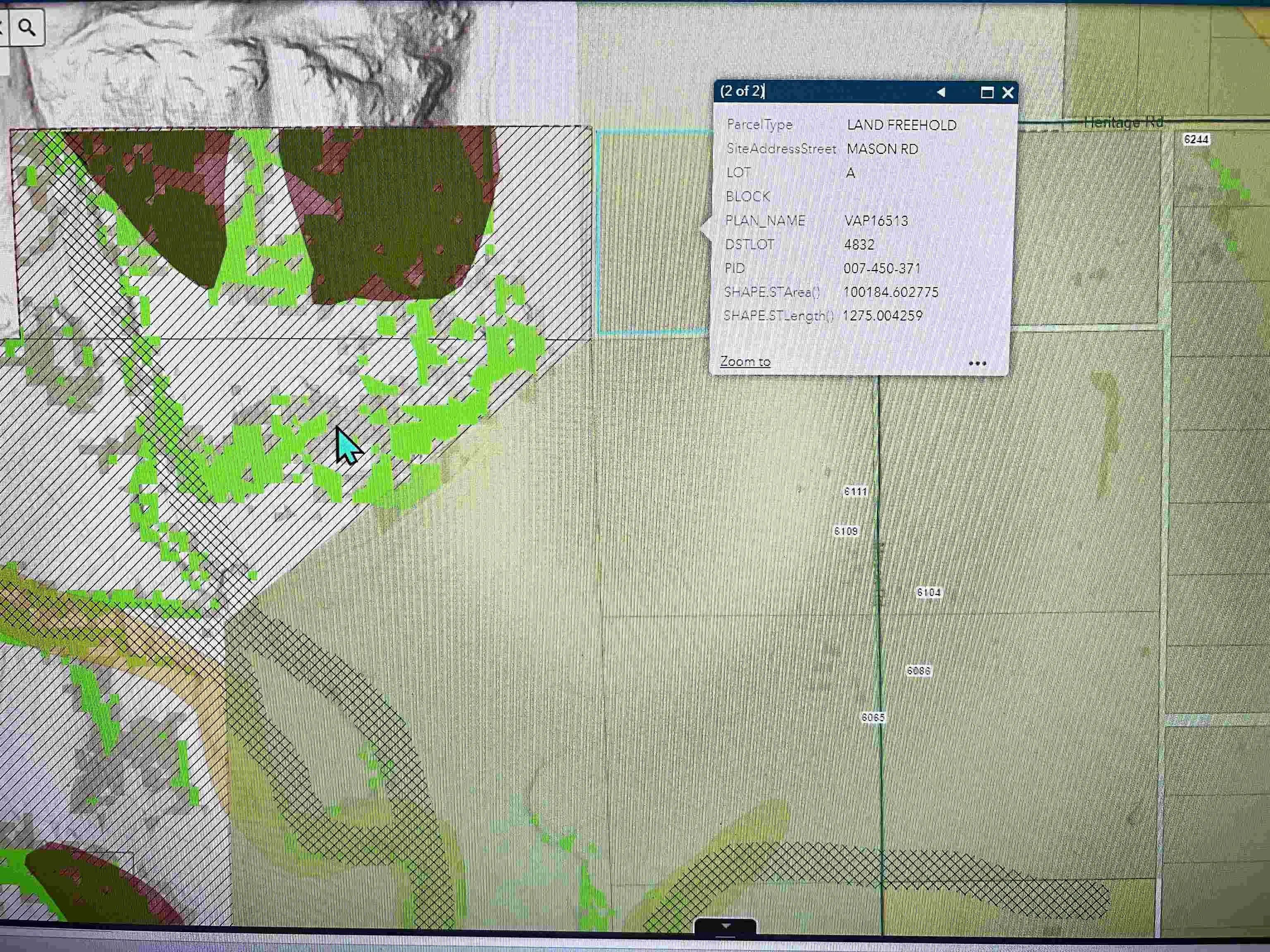The image size is (1270, 952).
Task: Click the partially hidden button left of search
Action: (x=2, y=27)
